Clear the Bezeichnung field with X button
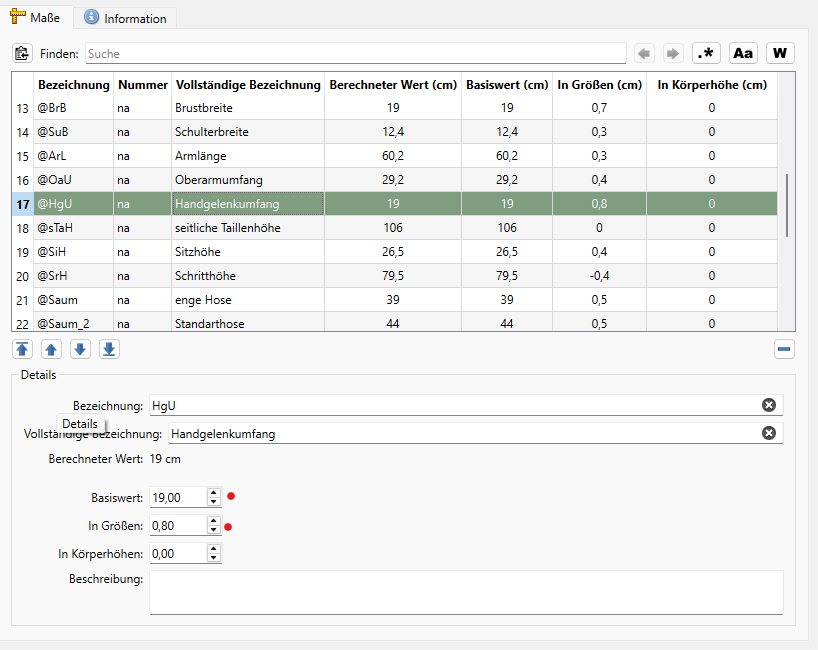This screenshot has width=818, height=650. (769, 405)
